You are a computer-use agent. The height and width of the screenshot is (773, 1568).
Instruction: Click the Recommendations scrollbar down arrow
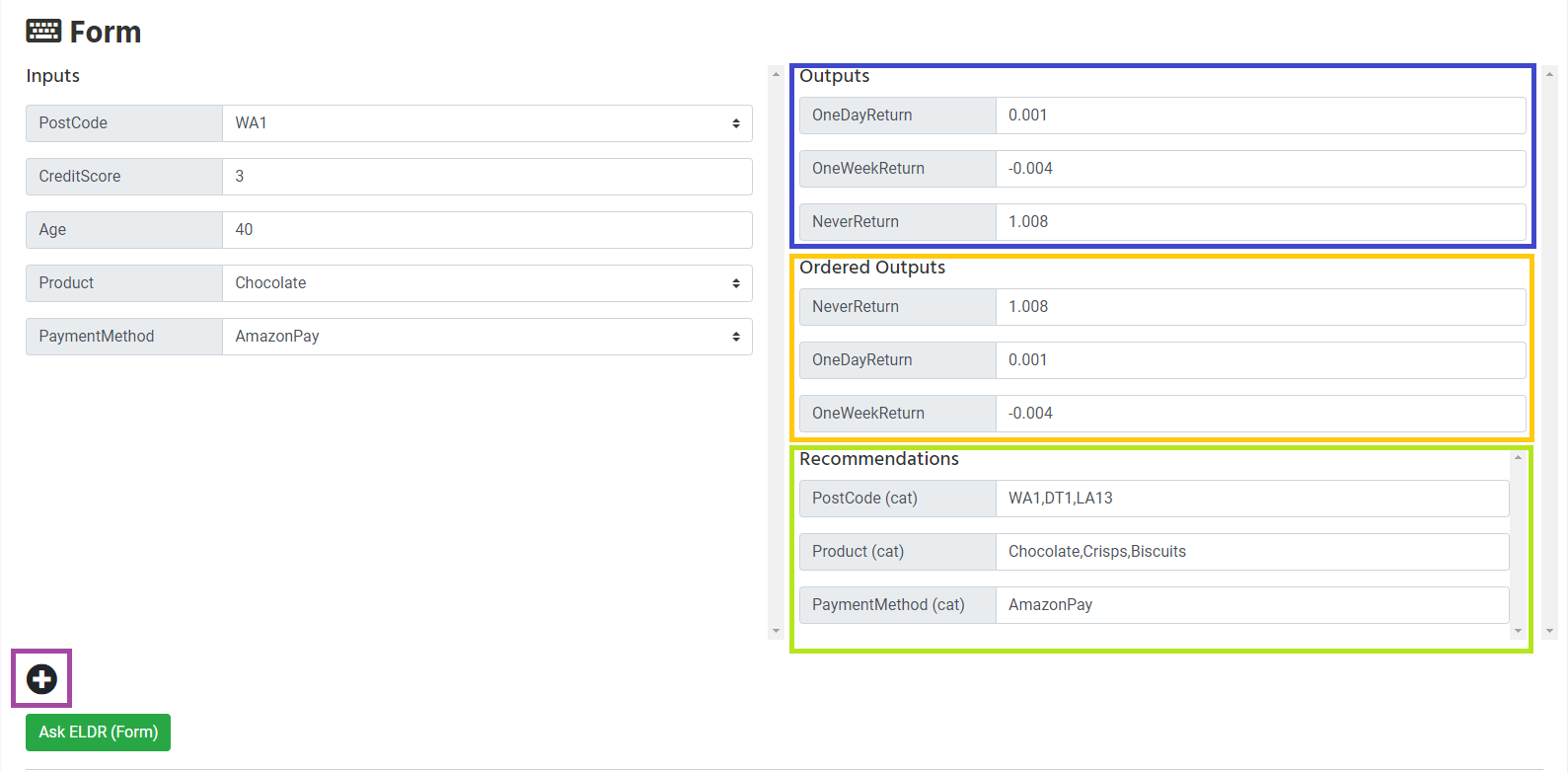(1518, 631)
